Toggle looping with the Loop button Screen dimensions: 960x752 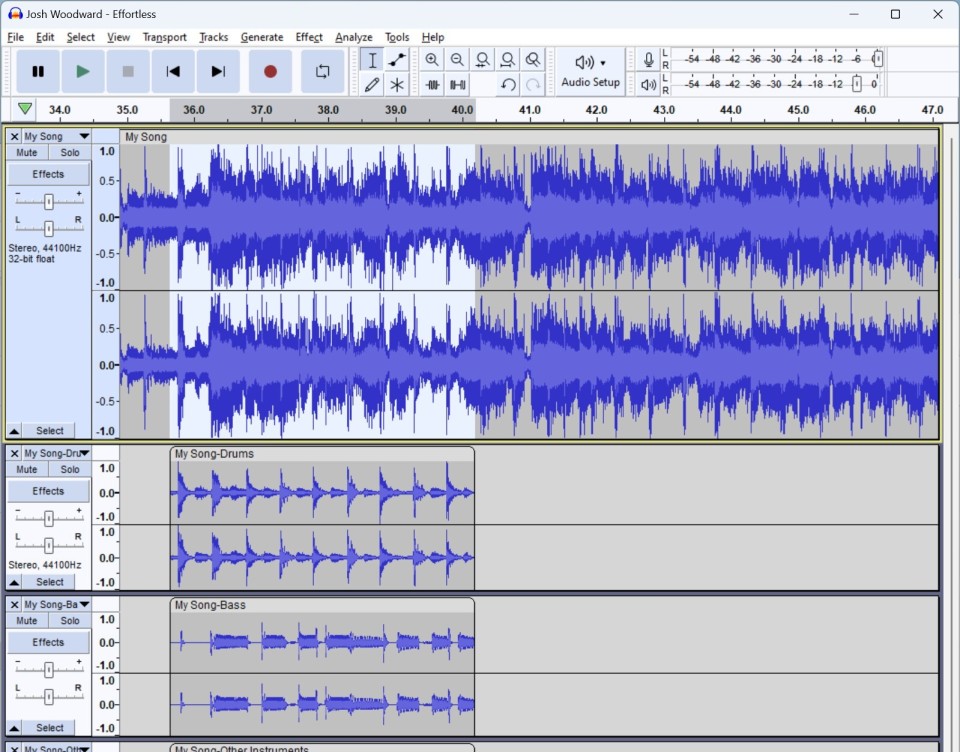point(322,71)
